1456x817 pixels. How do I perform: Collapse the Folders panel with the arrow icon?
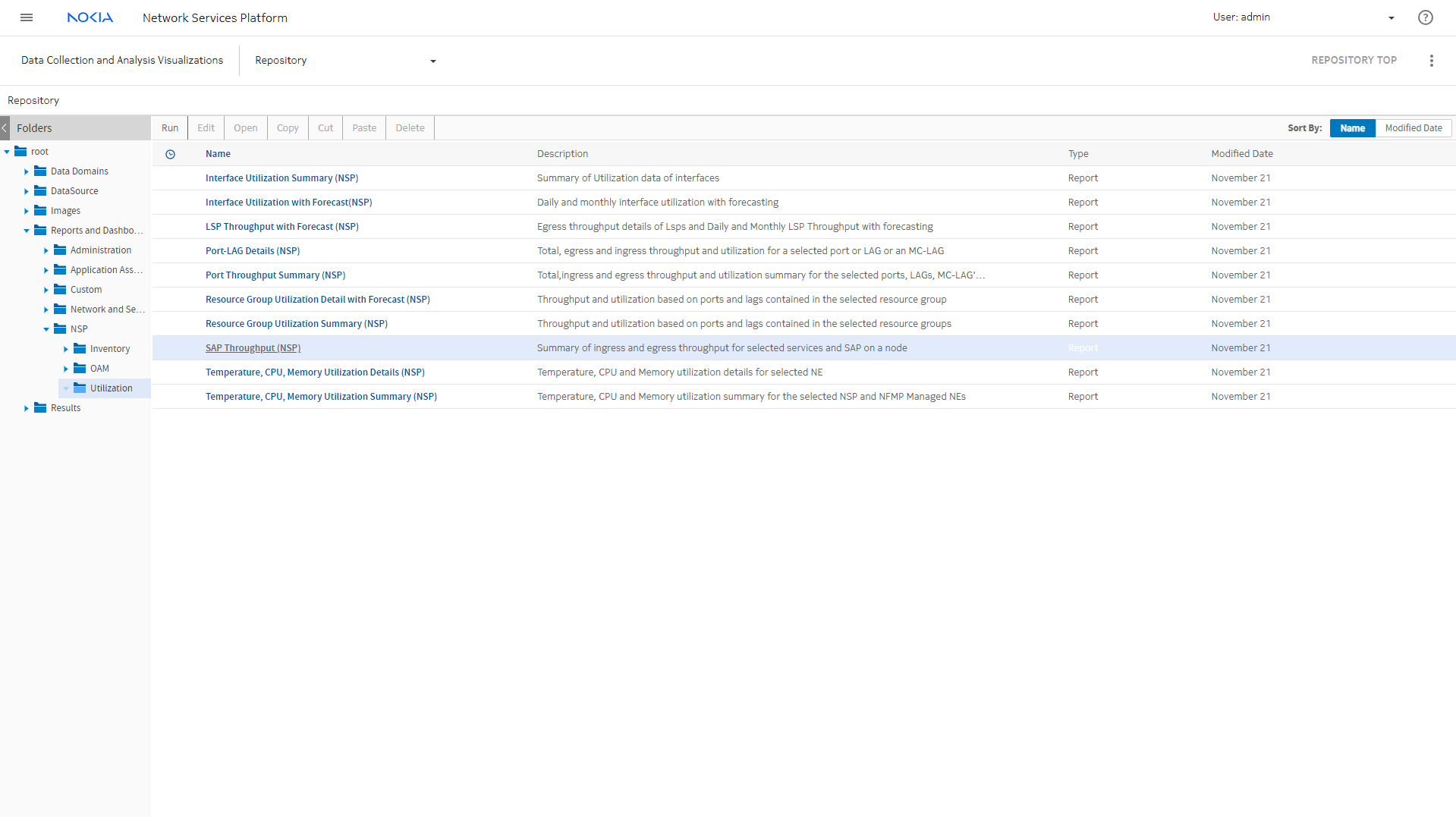coord(5,128)
